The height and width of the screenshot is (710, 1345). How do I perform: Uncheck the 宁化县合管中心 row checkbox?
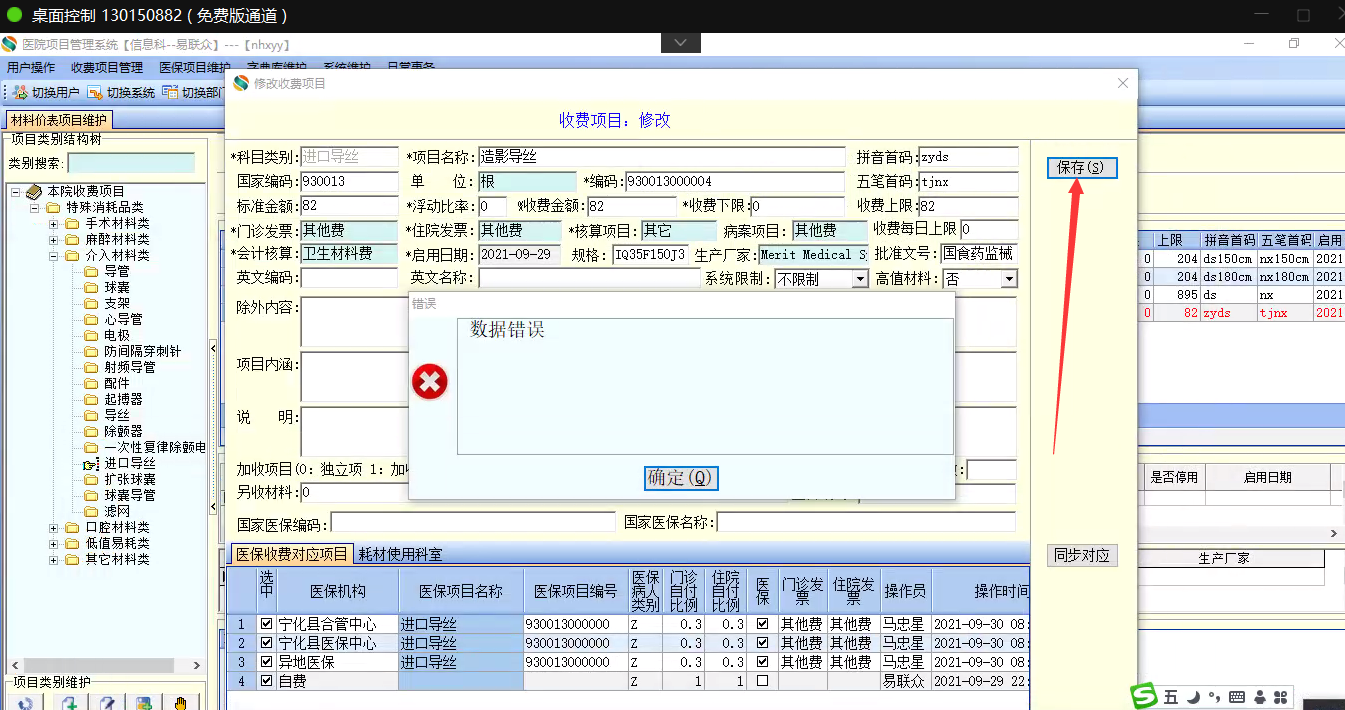tap(266, 624)
